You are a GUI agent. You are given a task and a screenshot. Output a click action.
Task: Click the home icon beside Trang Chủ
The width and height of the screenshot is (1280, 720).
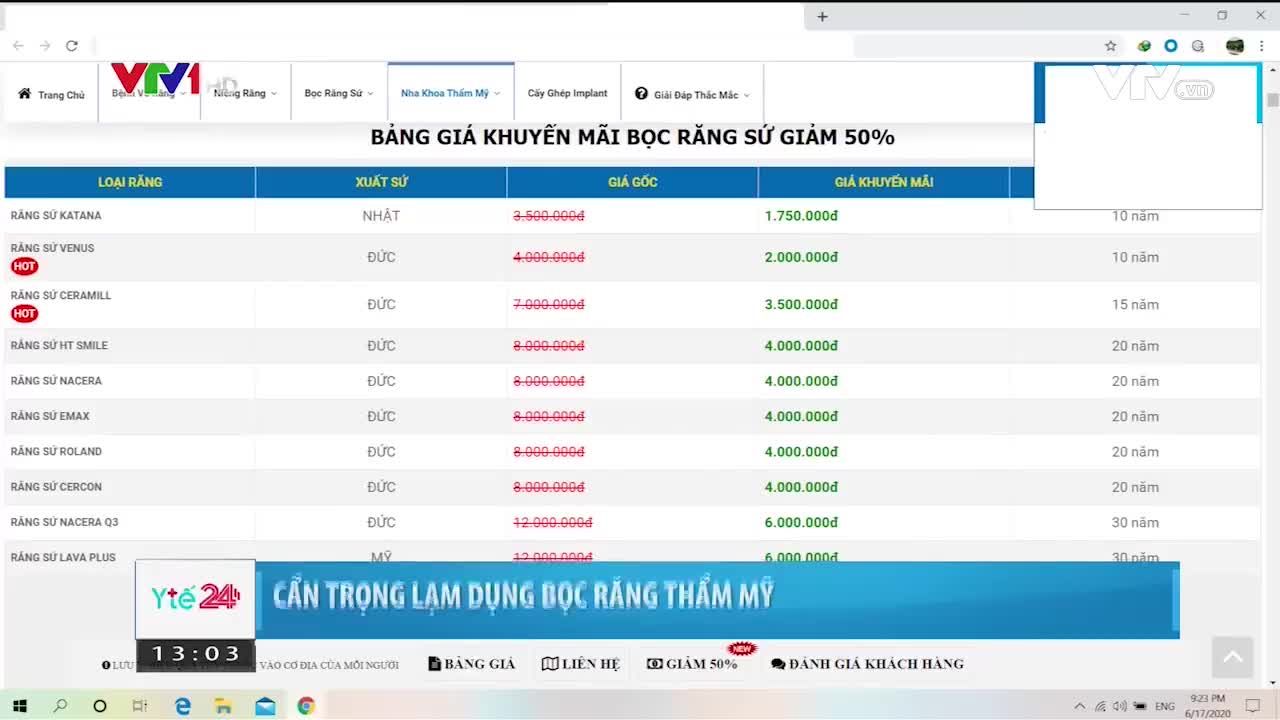[x=23, y=92]
